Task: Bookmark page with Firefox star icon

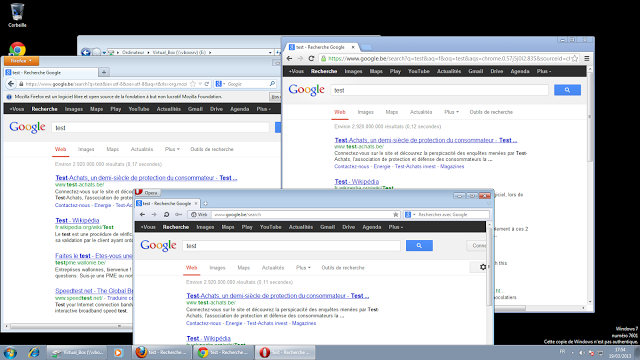Action: [x=193, y=84]
